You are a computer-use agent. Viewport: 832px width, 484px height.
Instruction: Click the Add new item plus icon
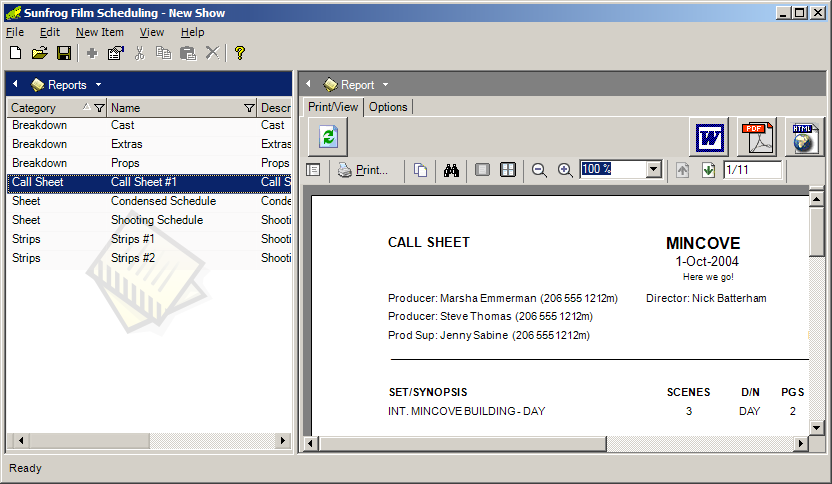92,53
